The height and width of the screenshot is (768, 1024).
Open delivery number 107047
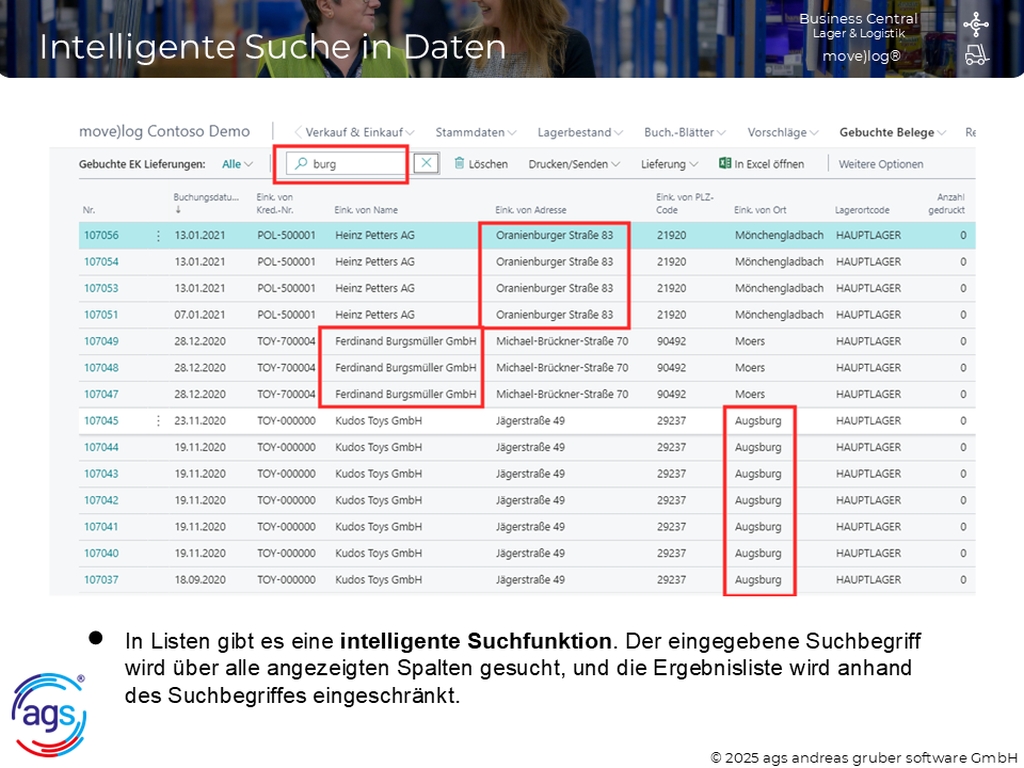pyautogui.click(x=101, y=394)
